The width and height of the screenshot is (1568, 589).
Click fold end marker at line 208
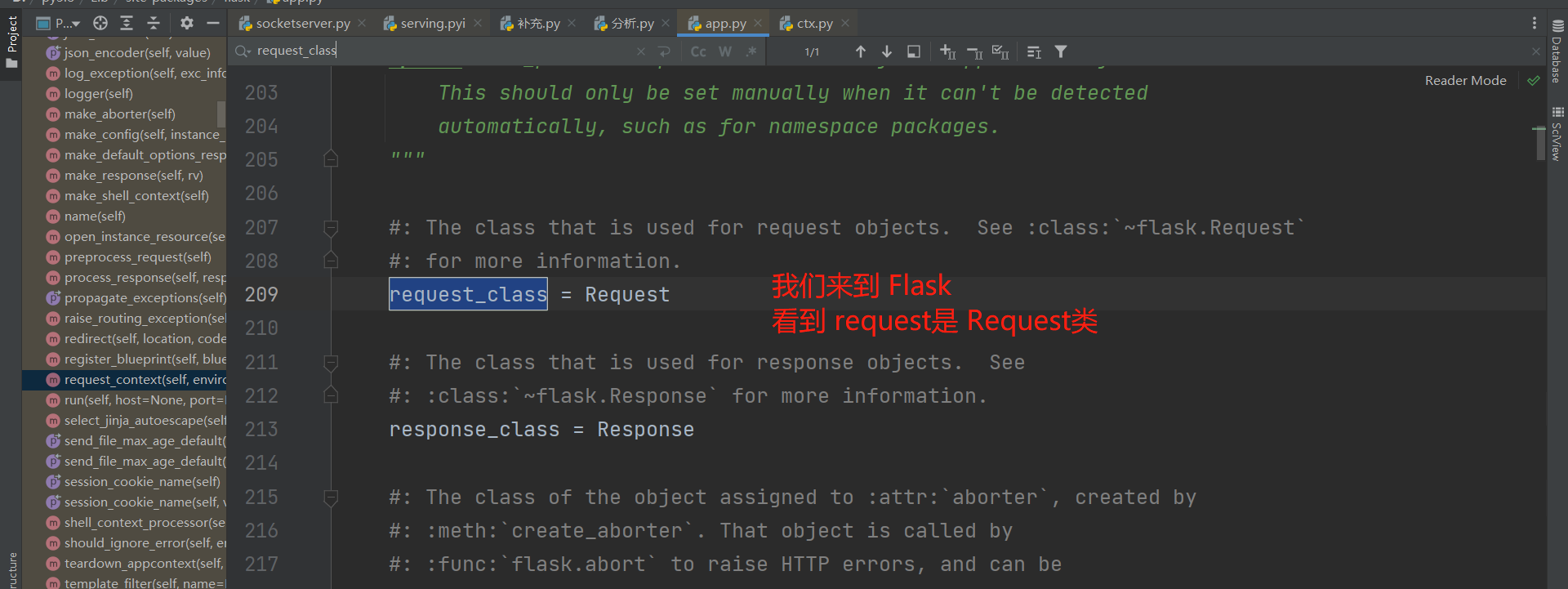click(331, 261)
